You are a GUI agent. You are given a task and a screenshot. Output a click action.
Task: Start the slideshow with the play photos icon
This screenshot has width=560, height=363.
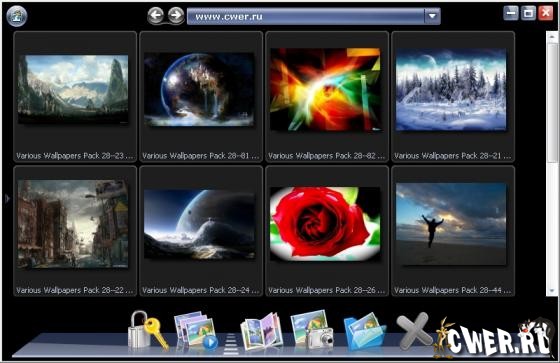[x=196, y=330]
